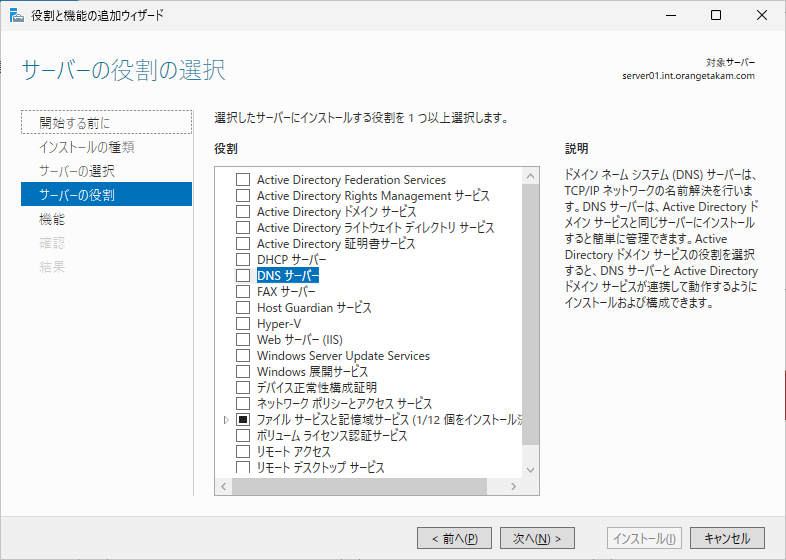Expand ファイル サービスと記憶域サービス tree node
The width and height of the screenshot is (786, 560).
click(226, 420)
